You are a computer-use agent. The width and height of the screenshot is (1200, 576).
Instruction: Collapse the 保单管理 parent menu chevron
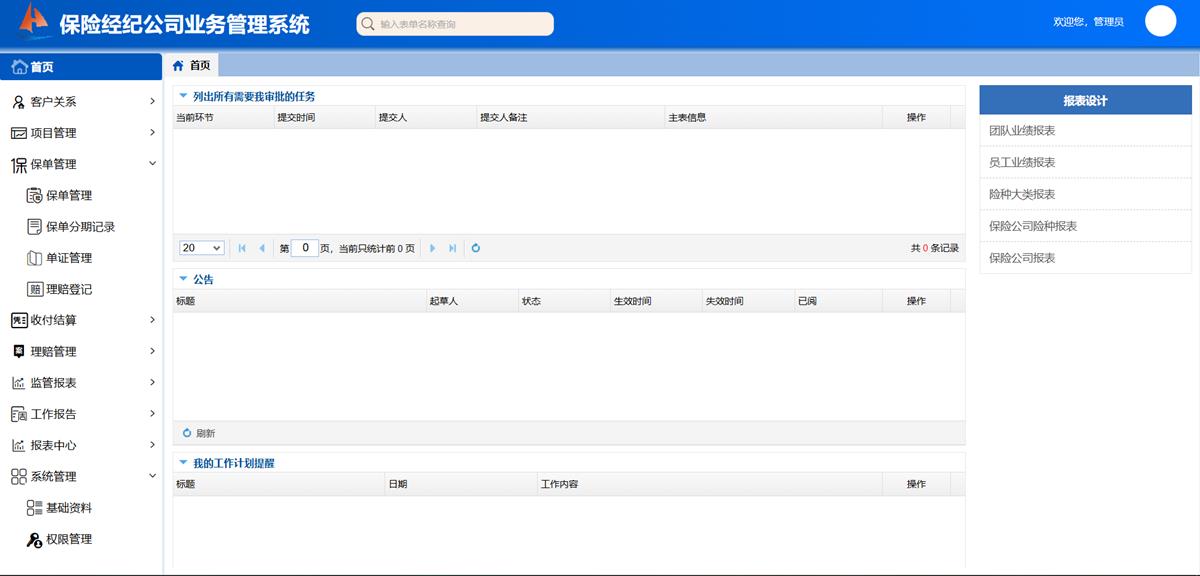152,164
